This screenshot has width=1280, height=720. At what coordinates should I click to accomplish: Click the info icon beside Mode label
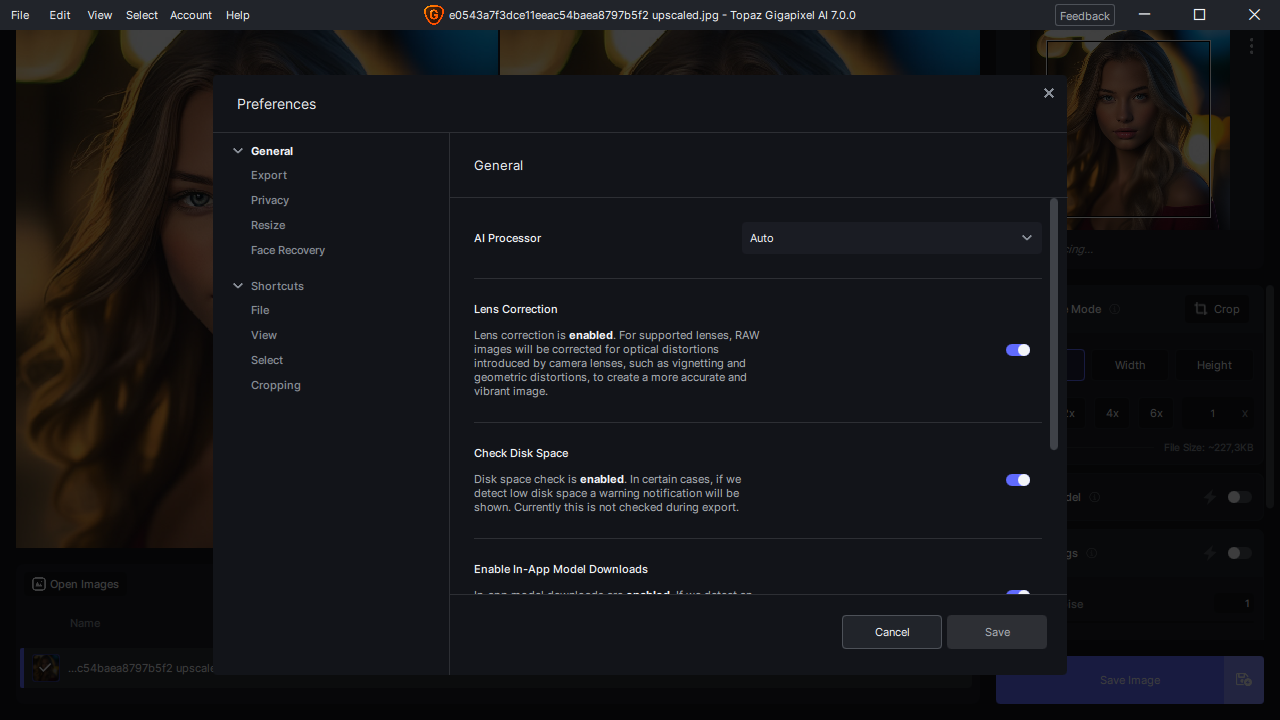pyautogui.click(x=1114, y=310)
